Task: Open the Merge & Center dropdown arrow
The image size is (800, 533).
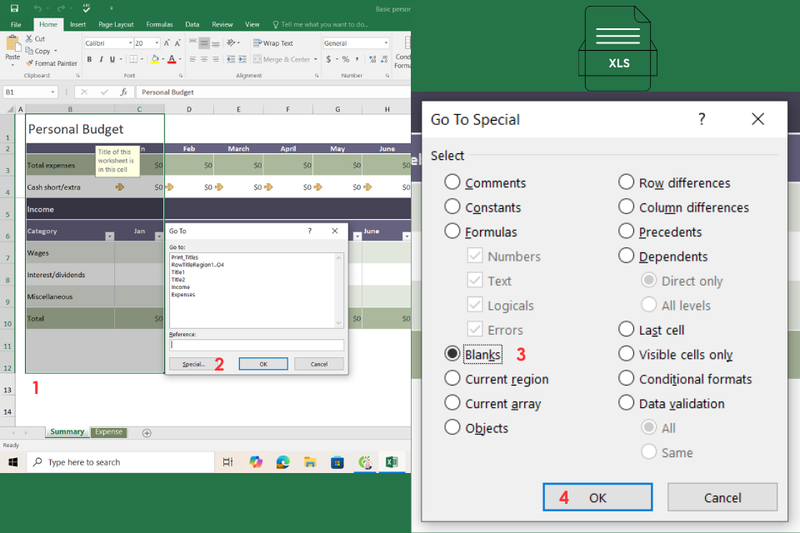Action: 316,60
